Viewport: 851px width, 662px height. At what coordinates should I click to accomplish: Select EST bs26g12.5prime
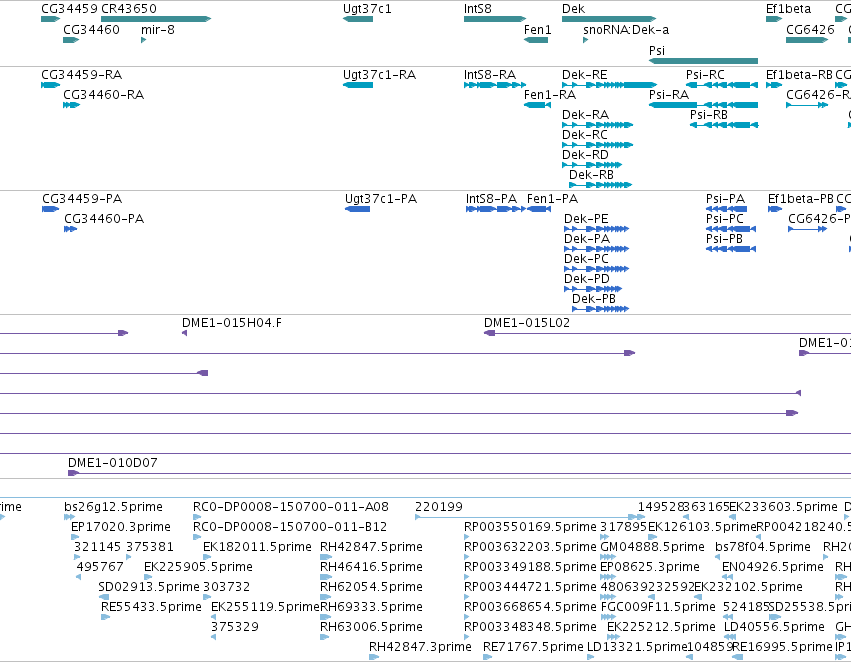point(69,517)
